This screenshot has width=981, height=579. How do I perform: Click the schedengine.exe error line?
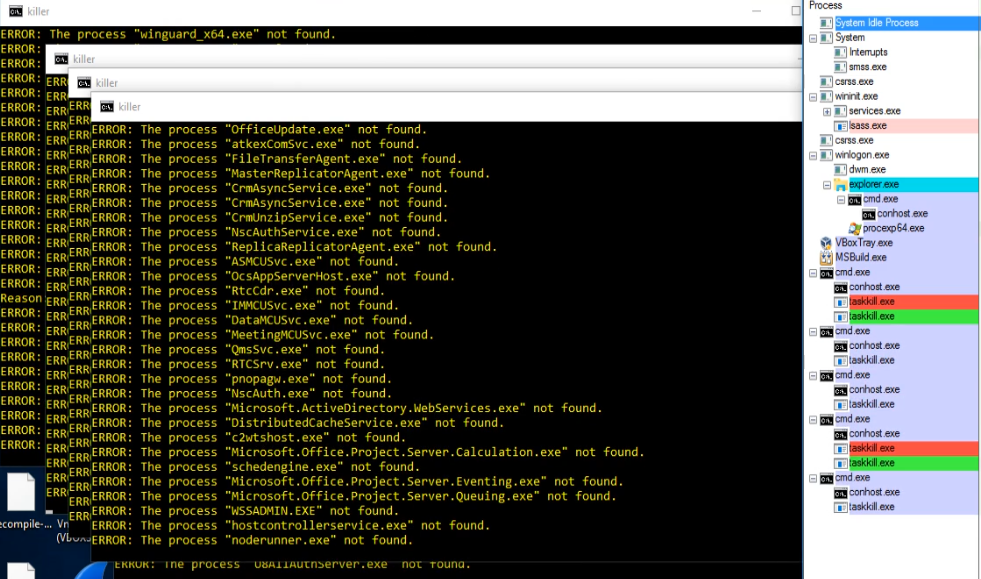tap(255, 467)
